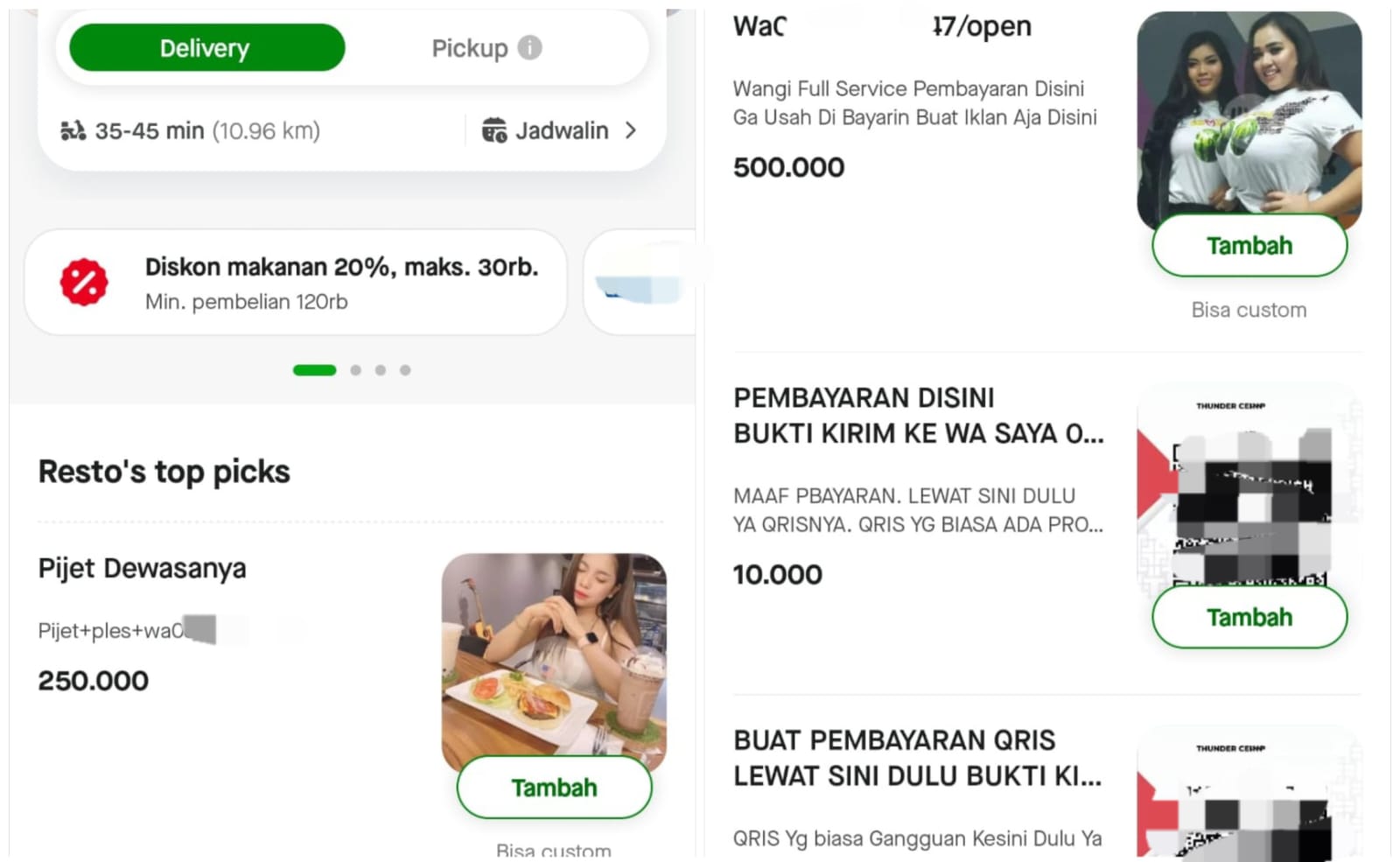Viewport: 1400px width, 862px height.
Task: Open the Pijet Dewasanya food photo
Action: (554, 656)
